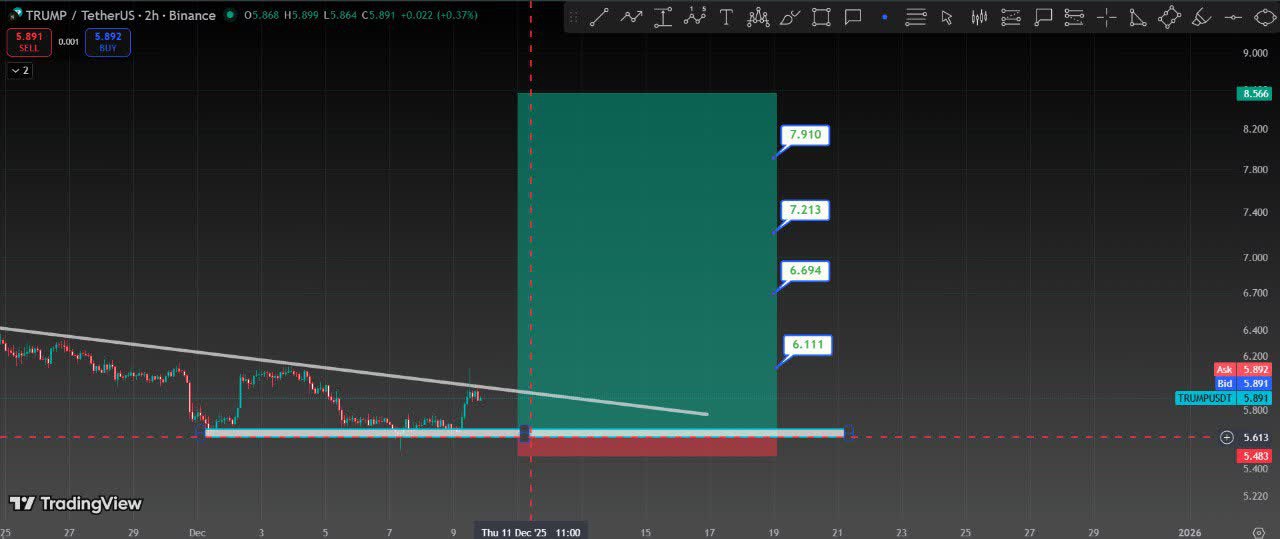
Task: Click the callout comment tool
Action: point(853,17)
